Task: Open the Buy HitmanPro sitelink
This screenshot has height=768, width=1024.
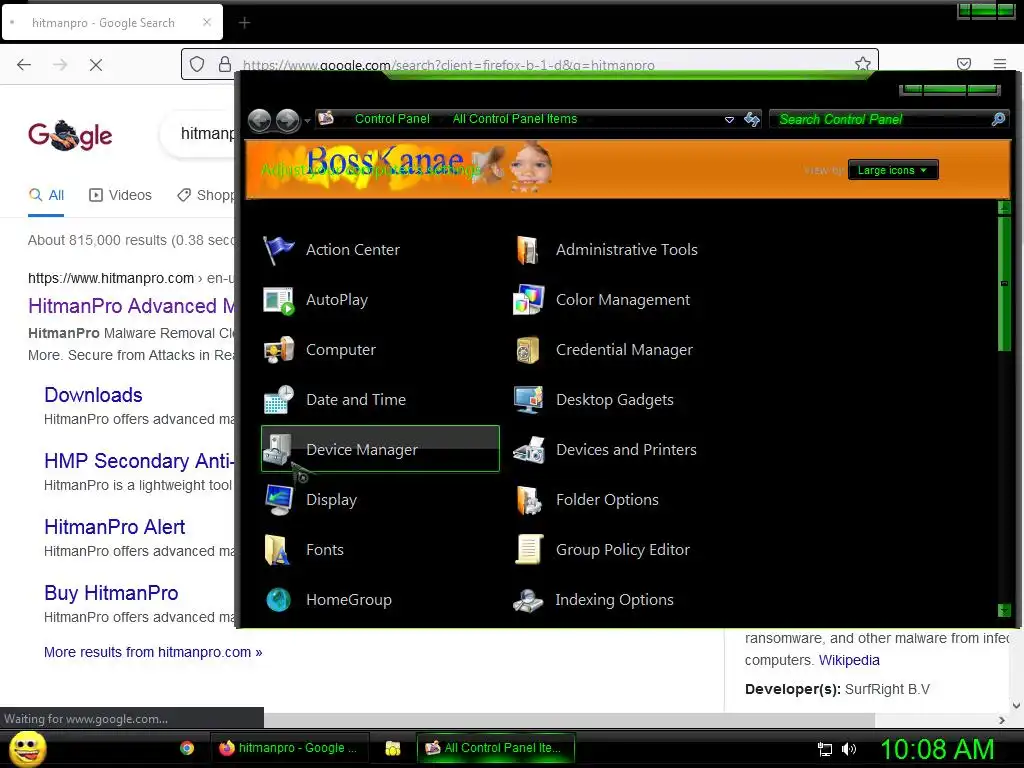Action: [110, 593]
